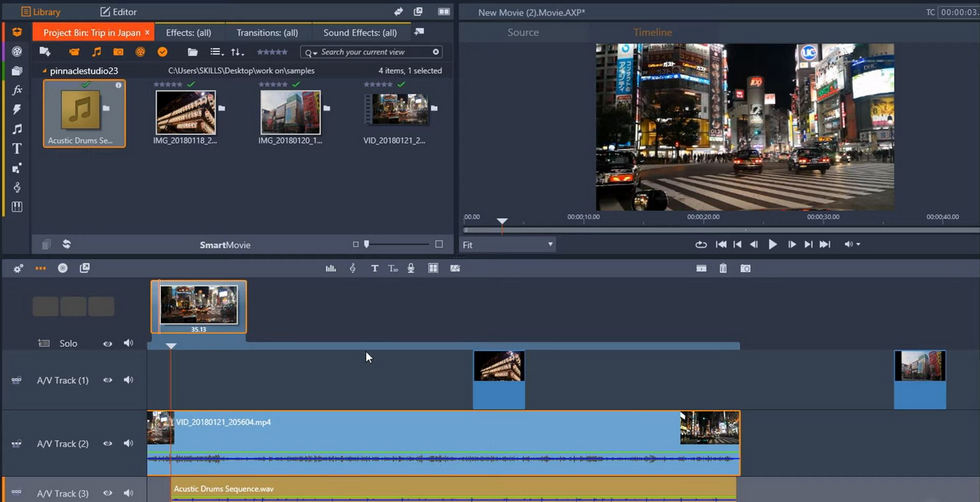Open the Fit zoom dropdown
980x502 pixels.
508,245
